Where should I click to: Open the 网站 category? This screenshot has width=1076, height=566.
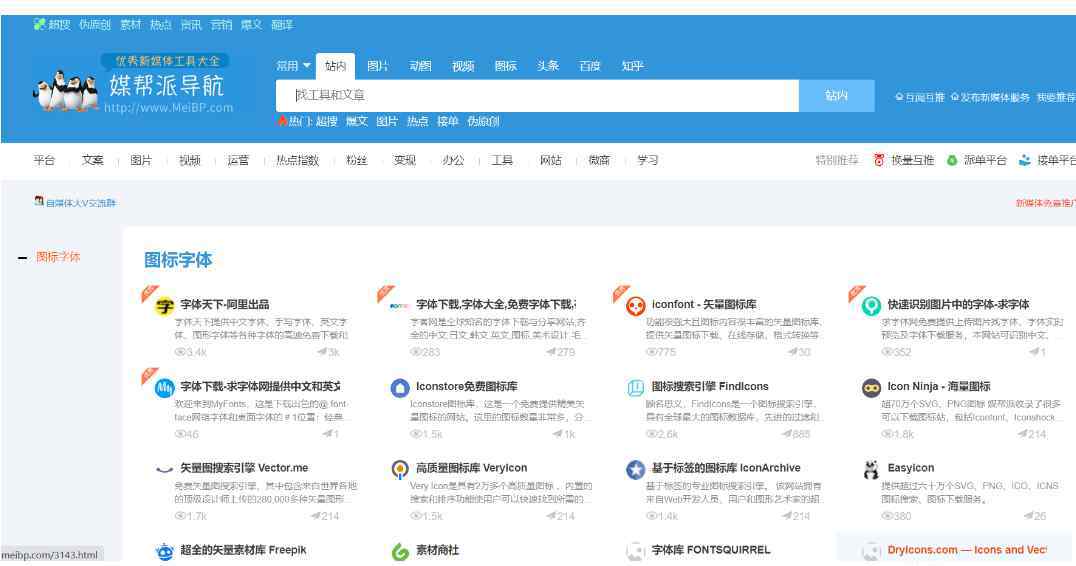[x=550, y=161]
